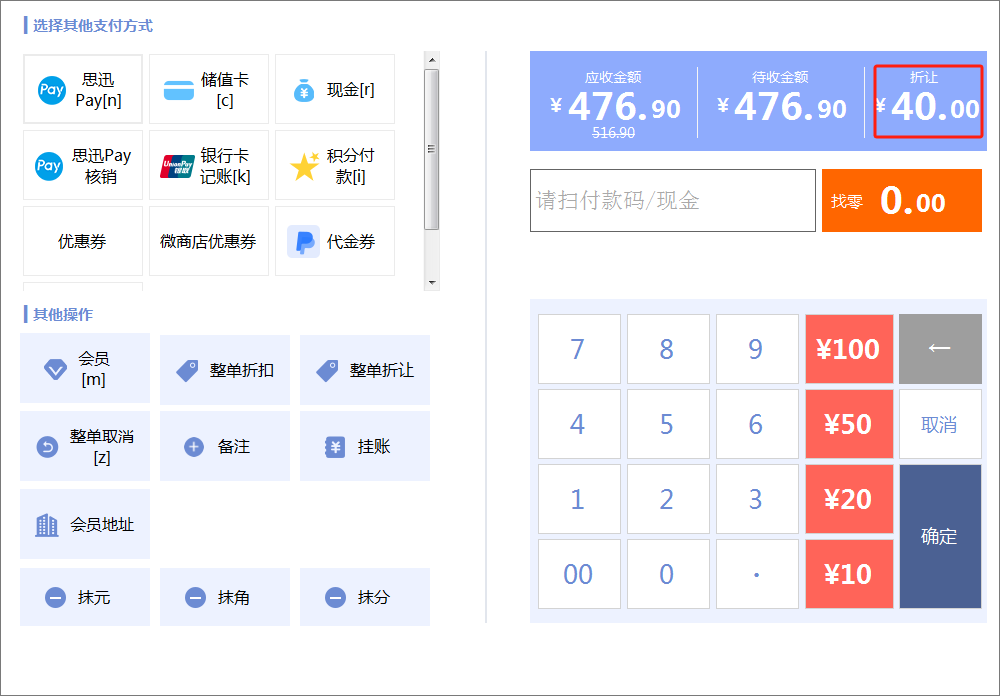Click the payment list scroll-down arrow
The height and width of the screenshot is (696, 1000).
[432, 283]
